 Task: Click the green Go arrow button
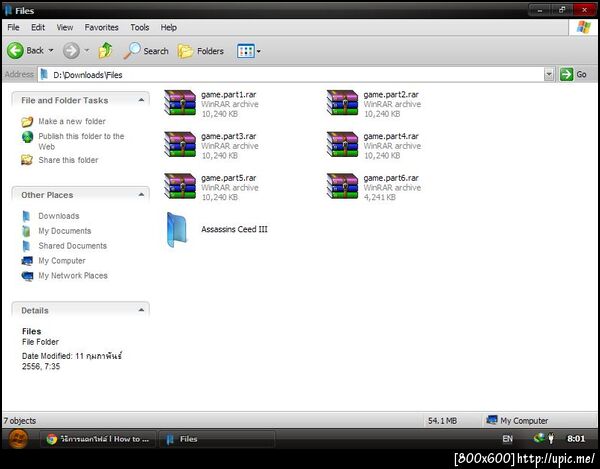(566, 74)
